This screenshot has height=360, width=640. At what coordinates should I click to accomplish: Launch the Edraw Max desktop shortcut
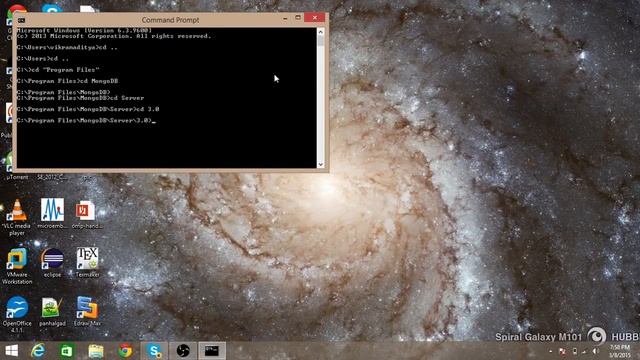tap(87, 311)
